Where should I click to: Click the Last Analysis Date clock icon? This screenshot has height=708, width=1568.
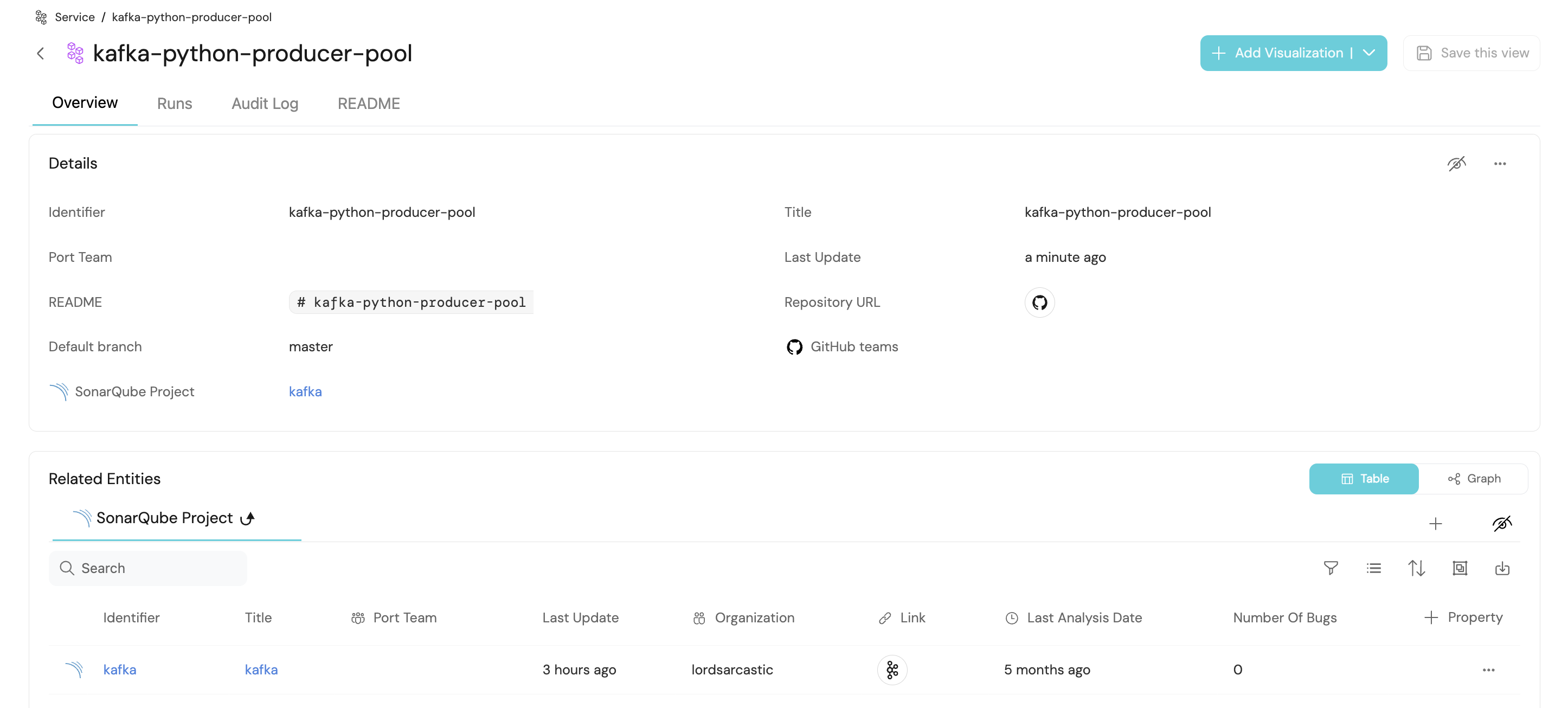click(1011, 618)
